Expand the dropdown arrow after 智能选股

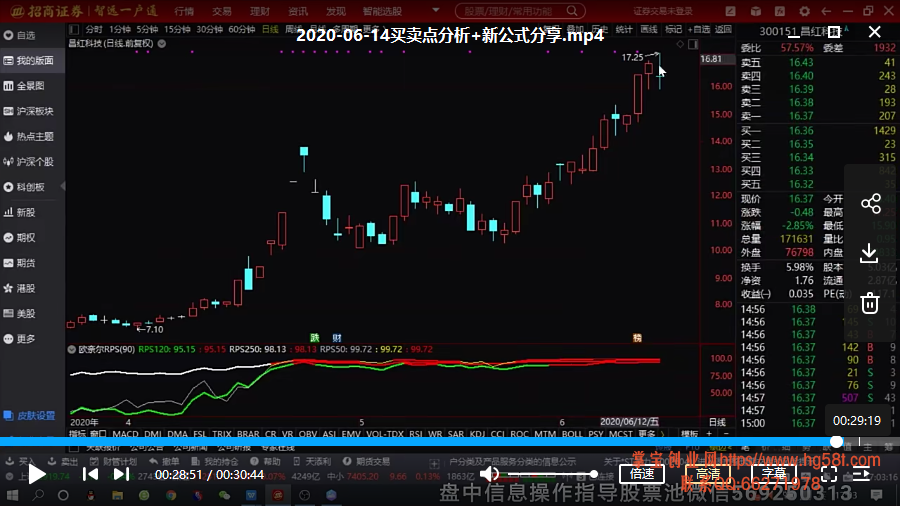436,10
